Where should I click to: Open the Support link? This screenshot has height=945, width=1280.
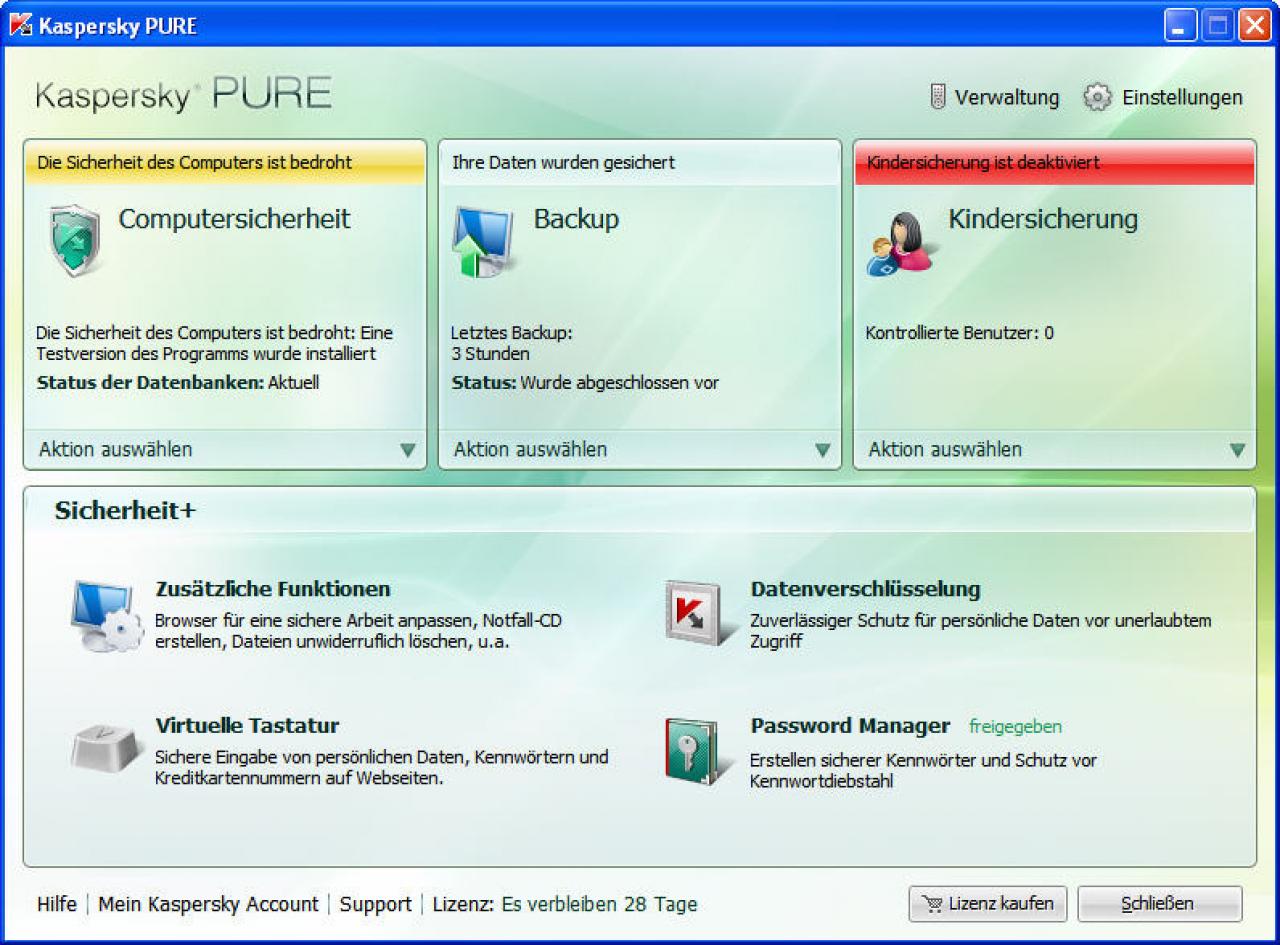(x=376, y=904)
